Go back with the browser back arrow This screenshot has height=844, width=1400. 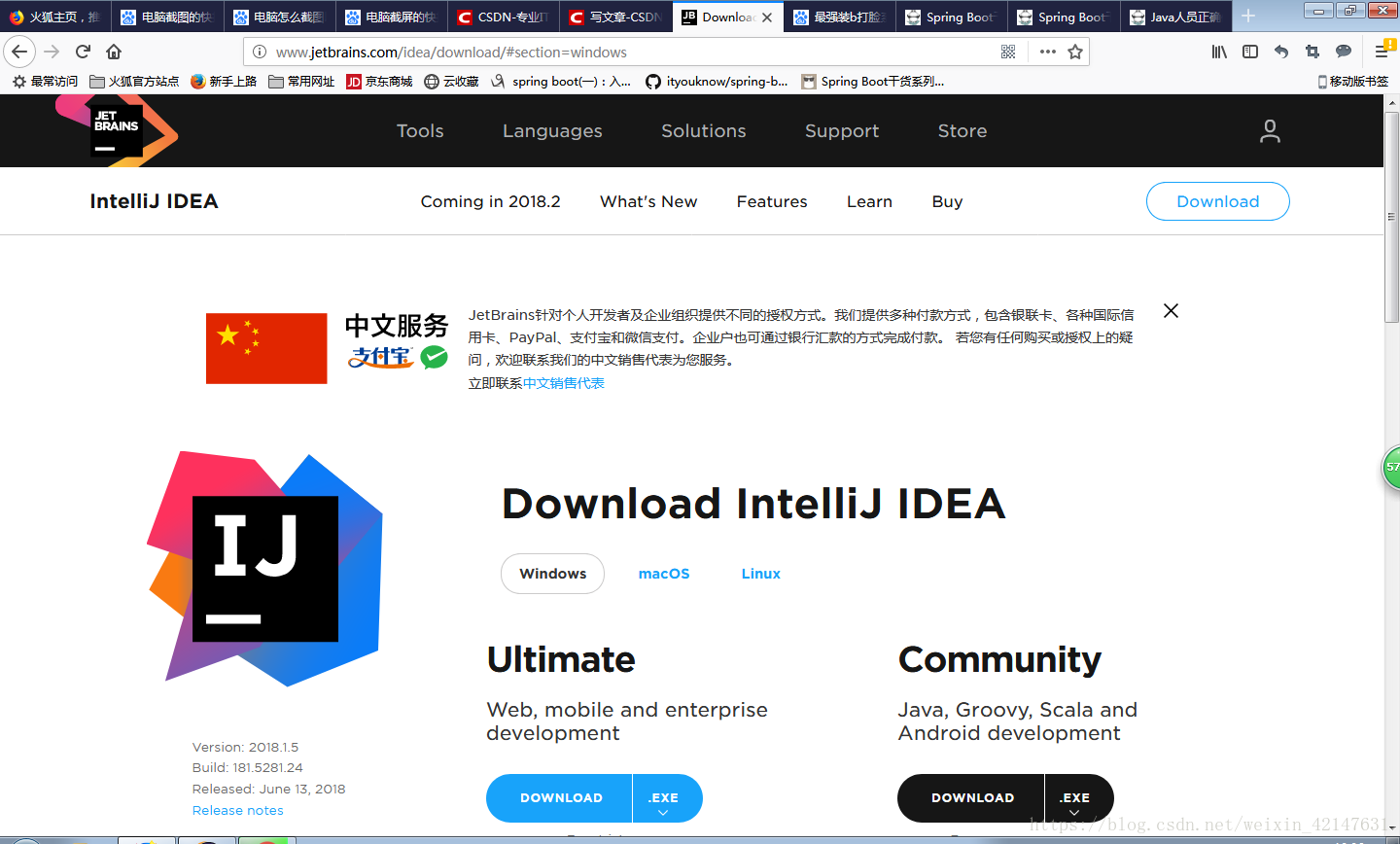(x=19, y=52)
